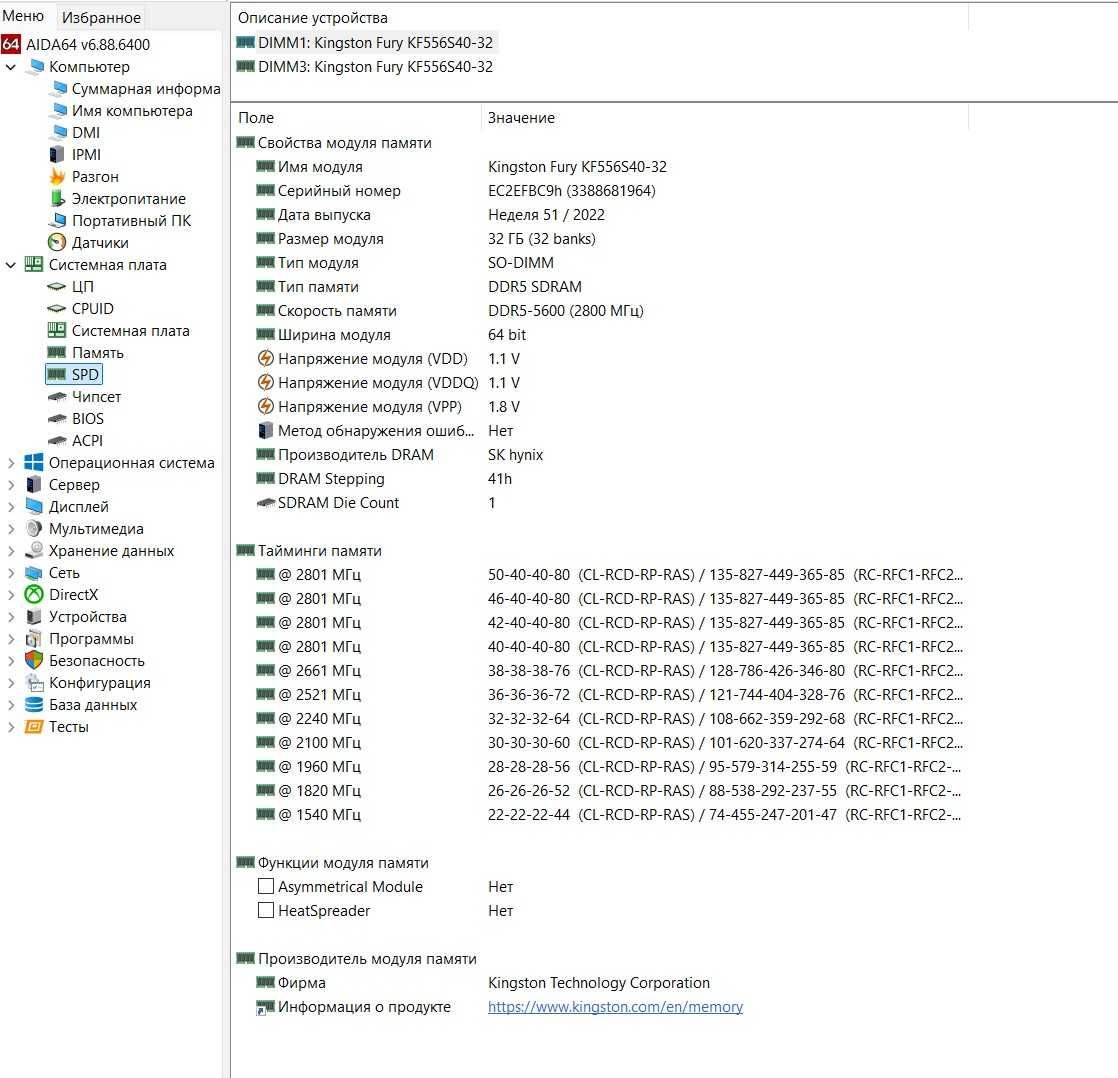This screenshot has height=1078, width=1118.
Task: Click the Электропитание battery icon
Action: [58, 198]
